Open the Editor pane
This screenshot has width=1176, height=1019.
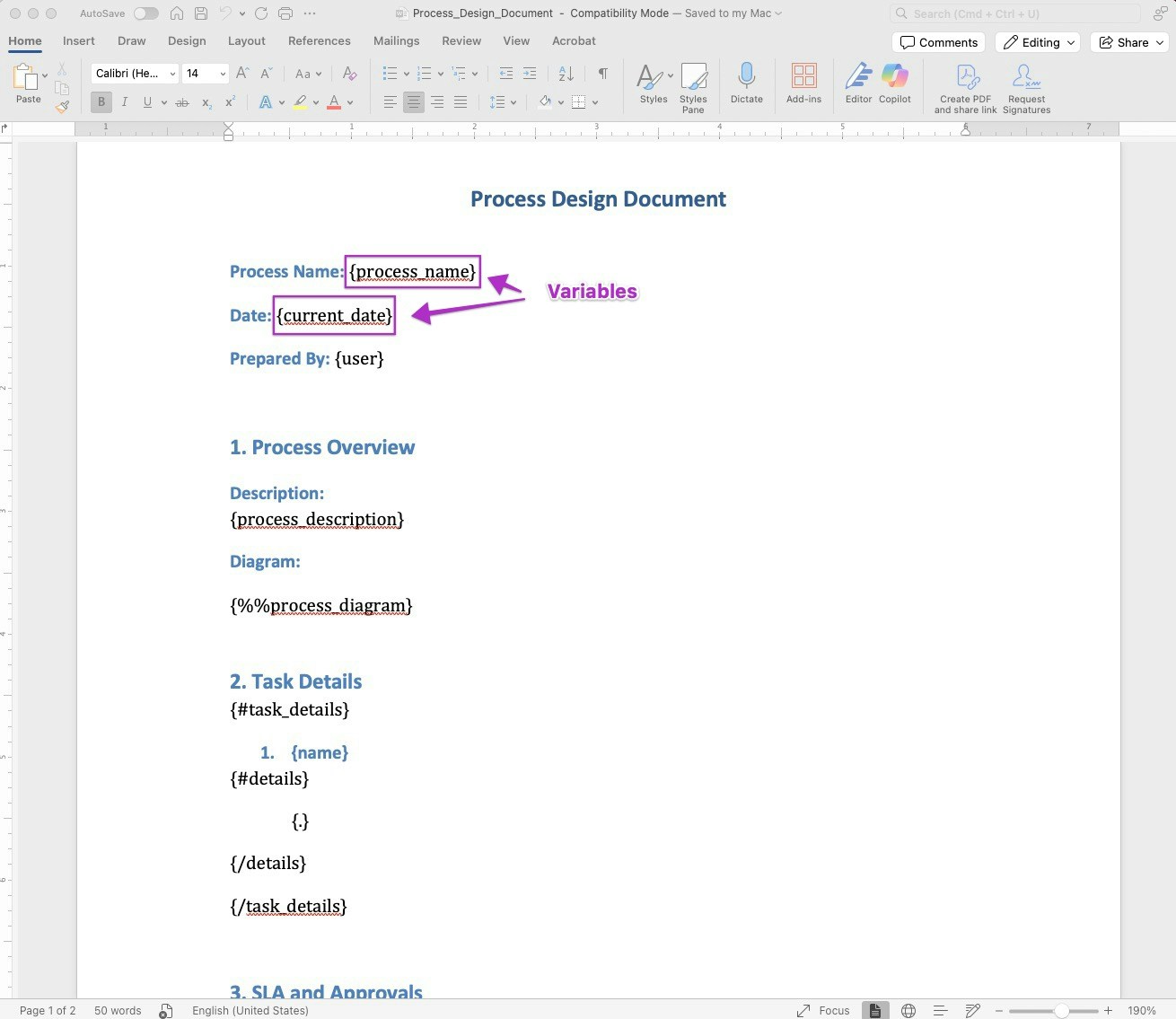[857, 85]
